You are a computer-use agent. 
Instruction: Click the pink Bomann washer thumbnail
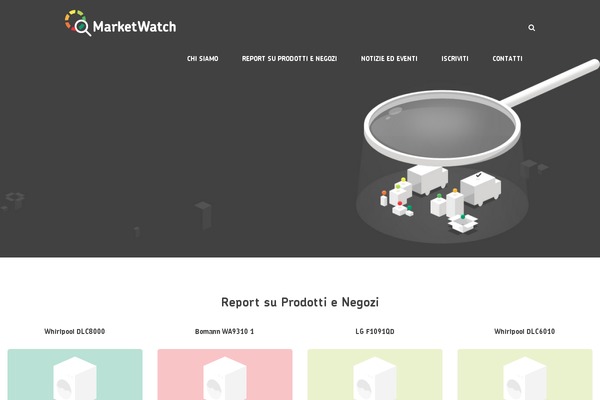click(225, 374)
